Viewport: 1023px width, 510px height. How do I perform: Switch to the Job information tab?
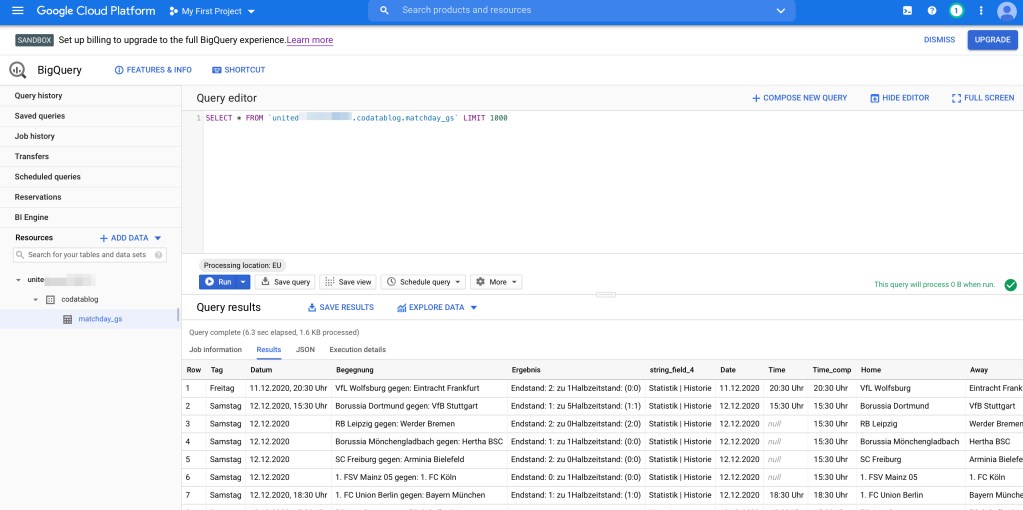coord(215,350)
